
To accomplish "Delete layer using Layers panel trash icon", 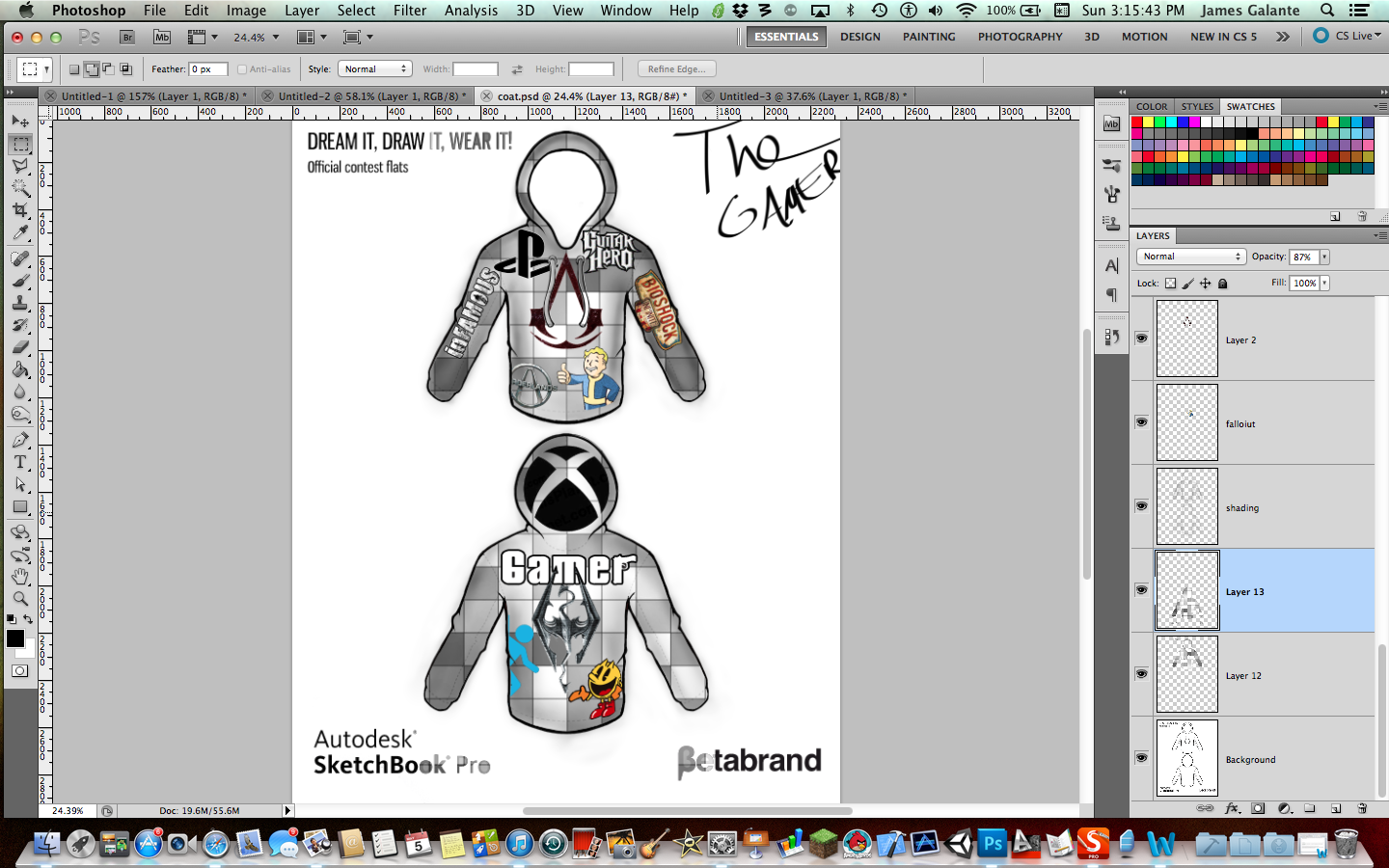I will (1362, 808).
